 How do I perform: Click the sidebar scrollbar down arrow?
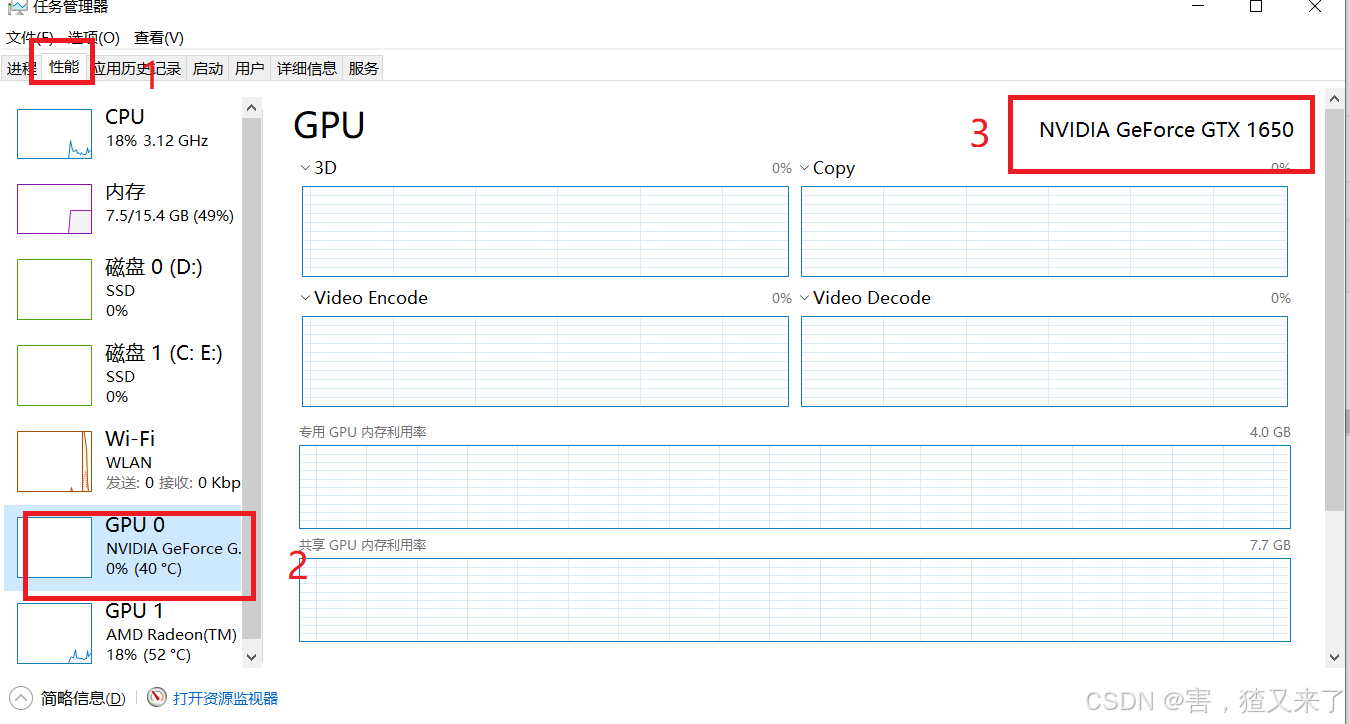click(x=251, y=656)
